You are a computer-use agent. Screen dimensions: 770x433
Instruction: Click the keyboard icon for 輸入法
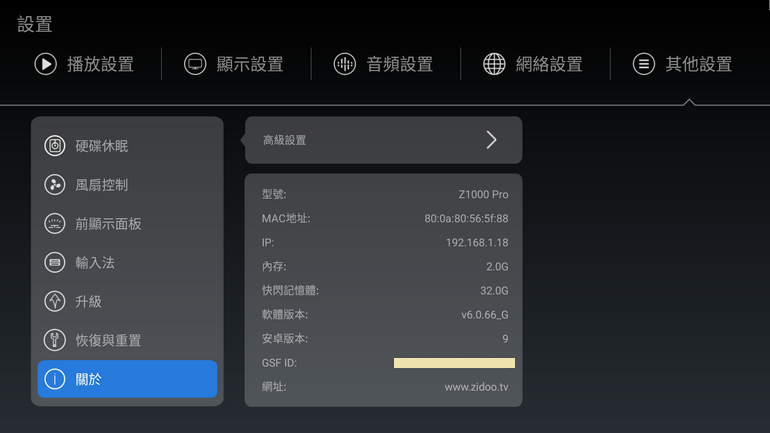click(55, 262)
